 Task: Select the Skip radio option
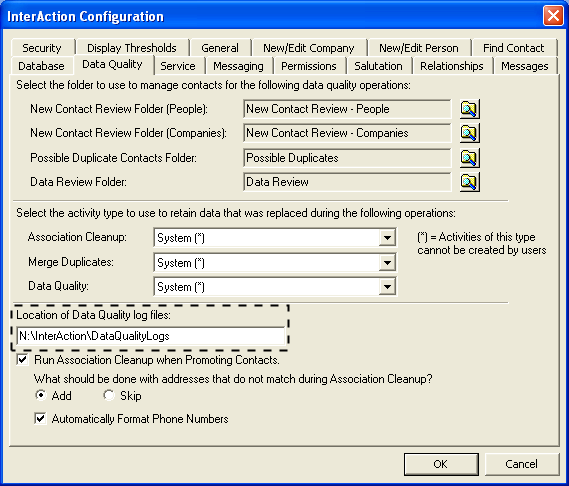109,395
